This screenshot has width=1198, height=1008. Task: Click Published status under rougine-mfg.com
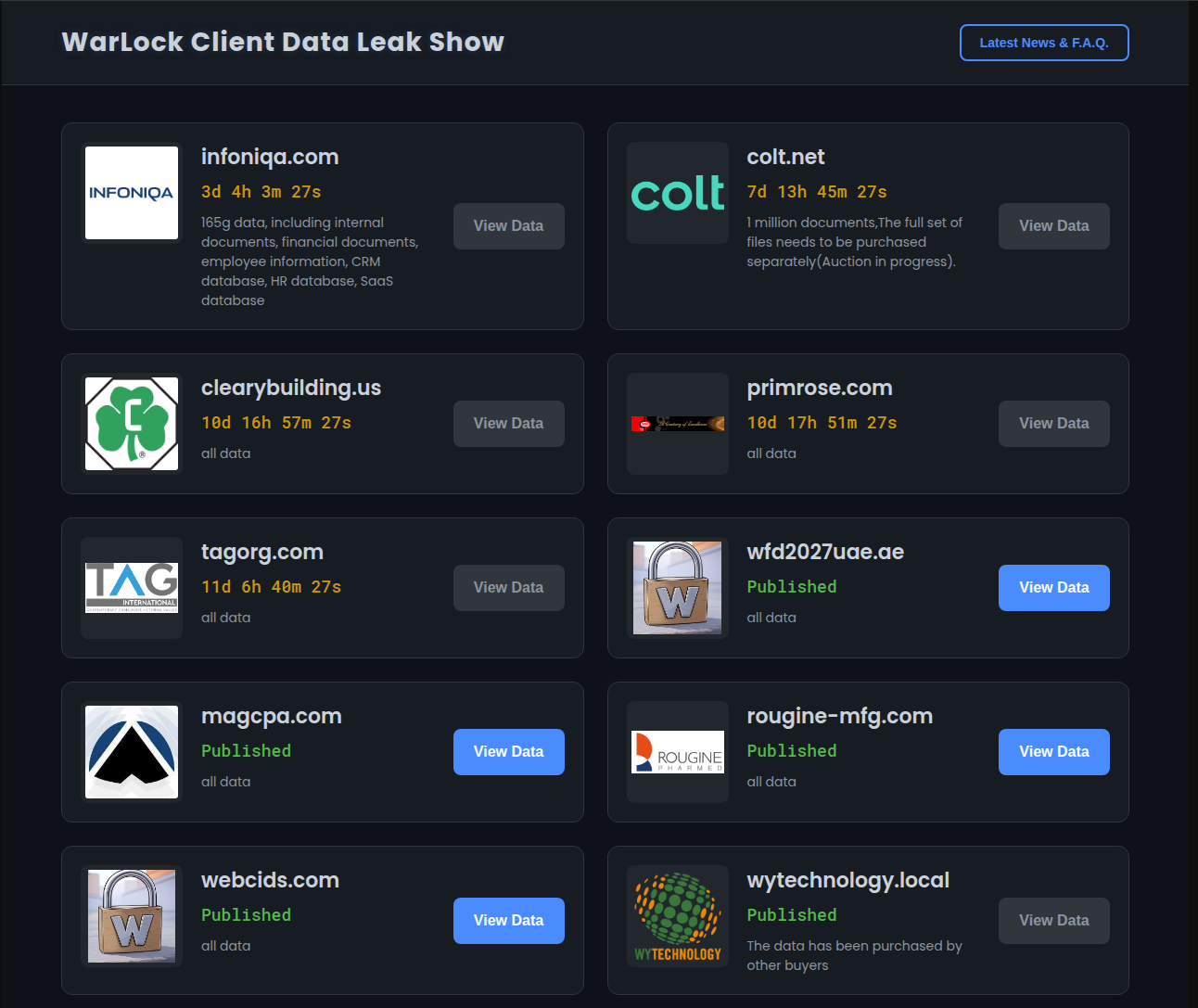pyautogui.click(x=792, y=751)
